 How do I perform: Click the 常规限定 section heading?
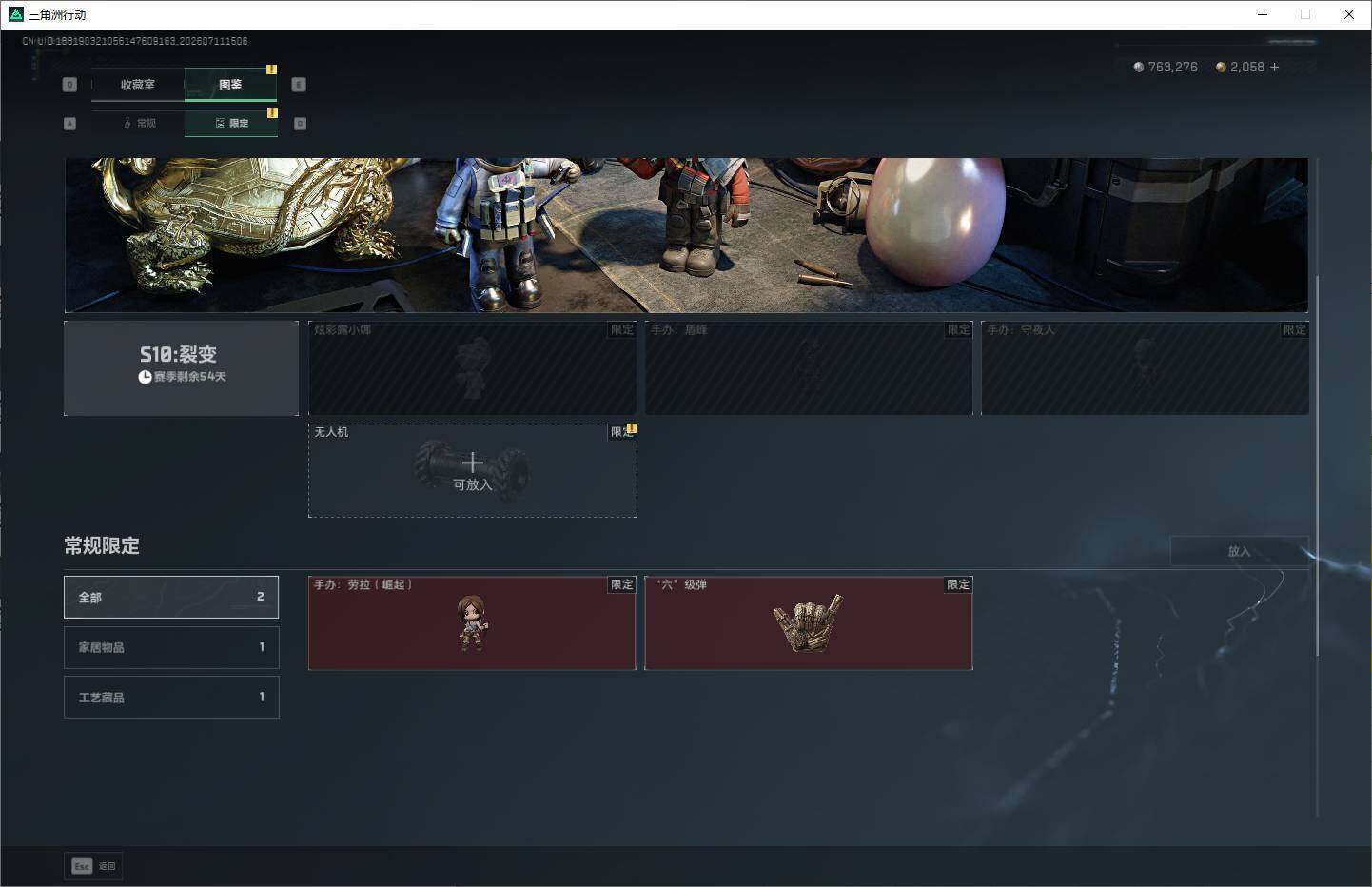[x=102, y=545]
